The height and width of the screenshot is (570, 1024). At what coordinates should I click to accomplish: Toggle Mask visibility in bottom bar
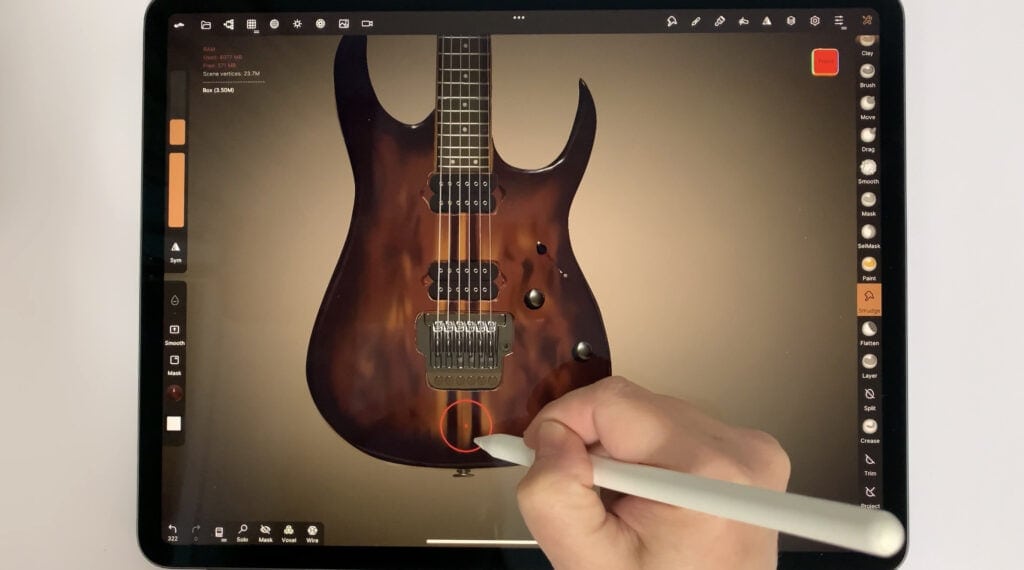pos(265,531)
